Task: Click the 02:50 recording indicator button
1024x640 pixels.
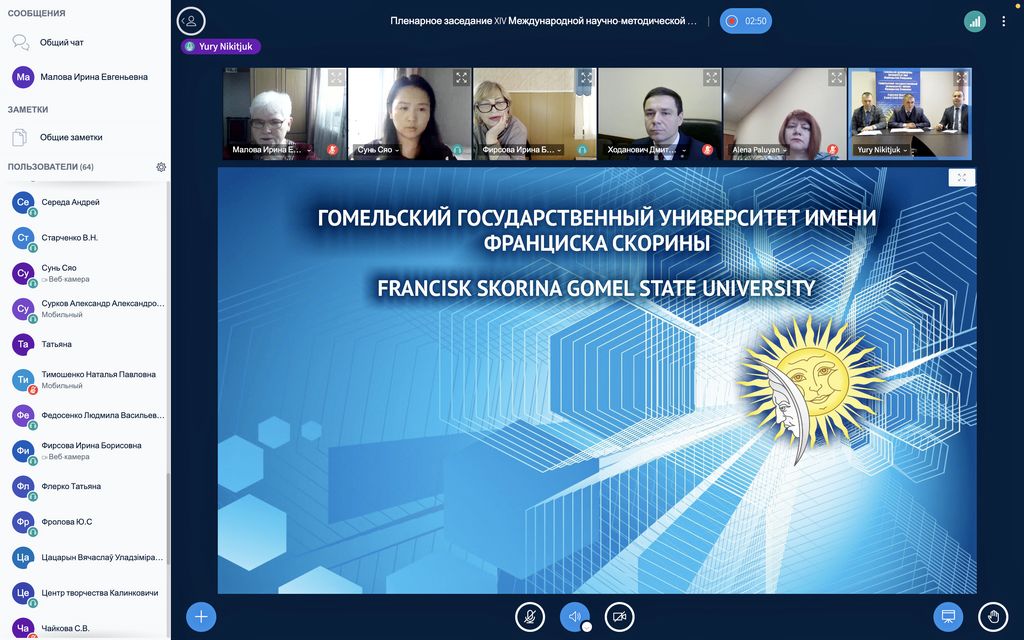Action: [x=746, y=21]
